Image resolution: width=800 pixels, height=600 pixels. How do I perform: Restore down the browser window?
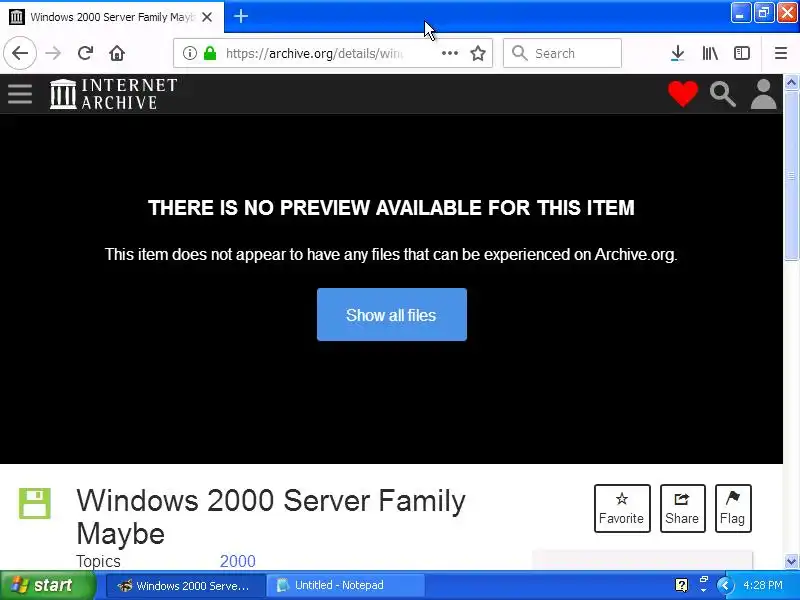tap(763, 13)
